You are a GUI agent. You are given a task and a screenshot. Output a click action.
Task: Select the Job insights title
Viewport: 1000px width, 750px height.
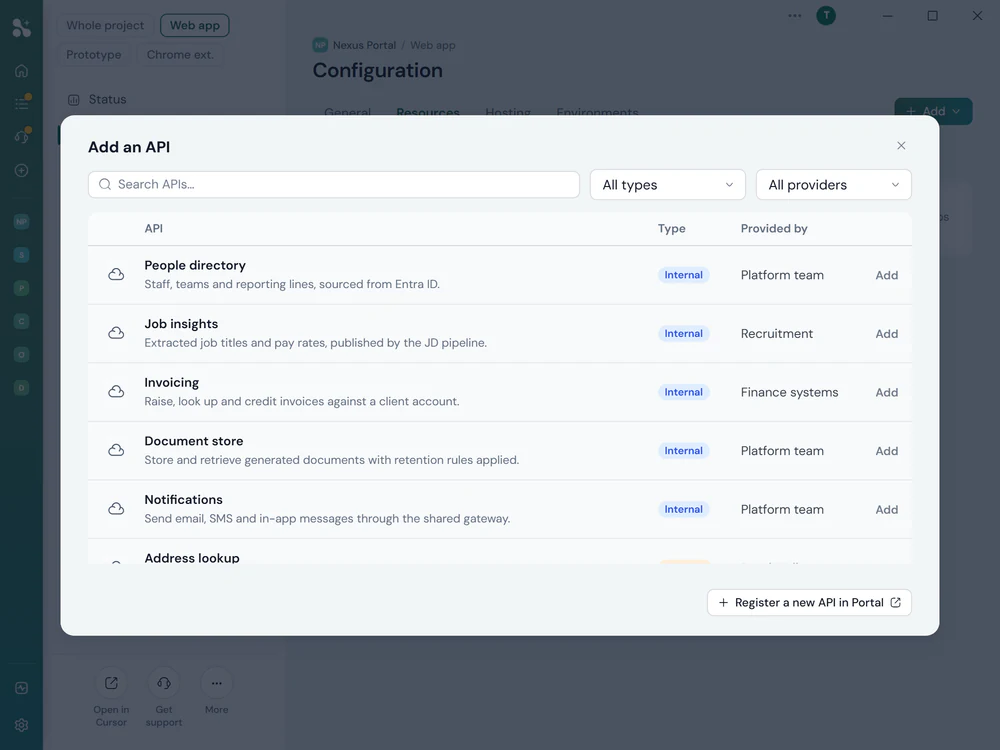tap(181, 324)
